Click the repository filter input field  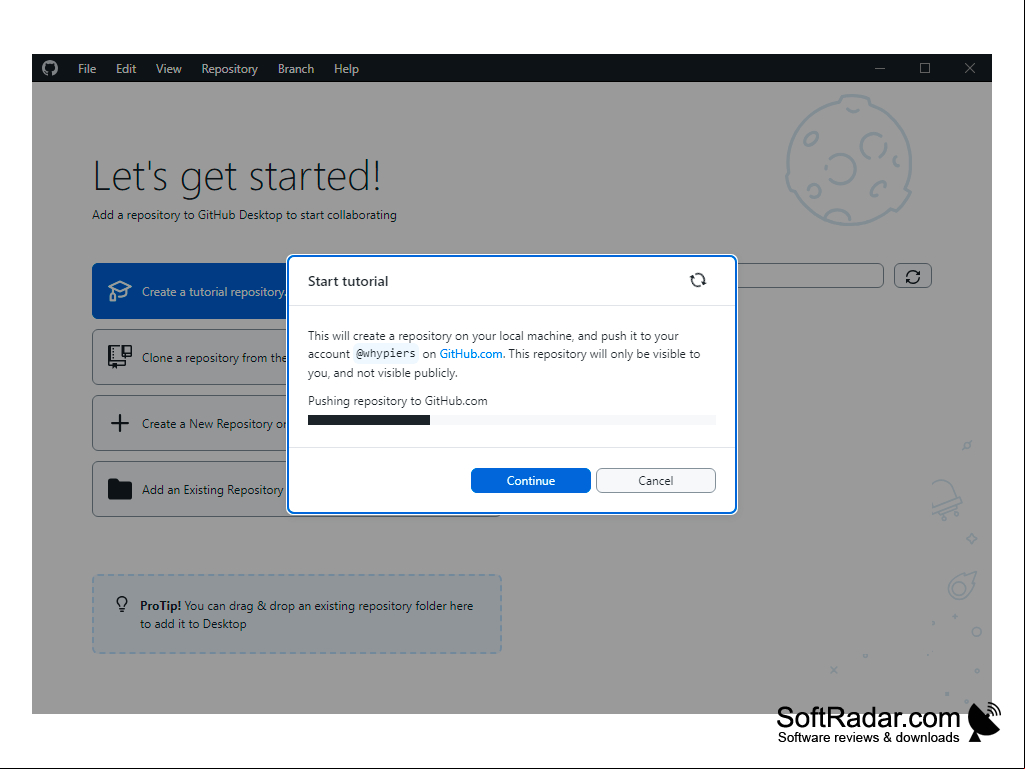point(811,276)
